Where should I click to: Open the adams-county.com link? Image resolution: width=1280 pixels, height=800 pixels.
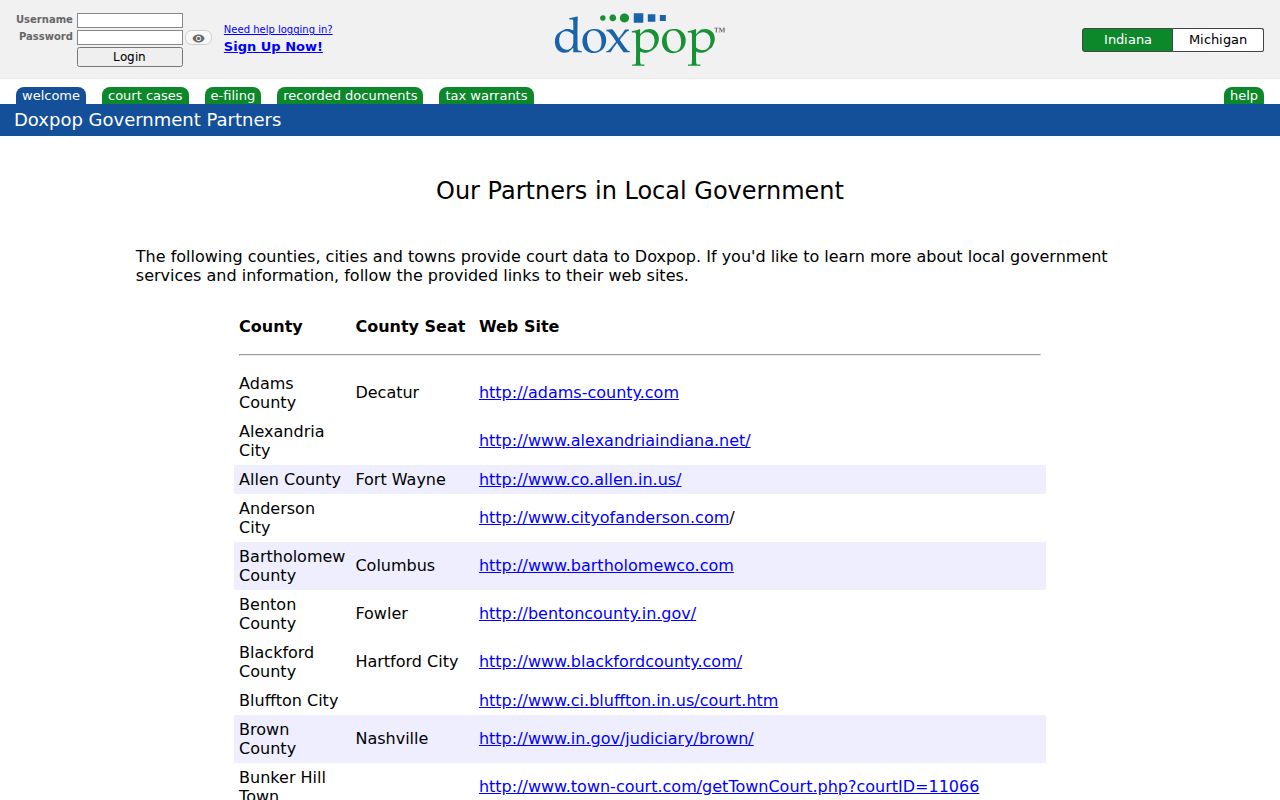coord(579,393)
